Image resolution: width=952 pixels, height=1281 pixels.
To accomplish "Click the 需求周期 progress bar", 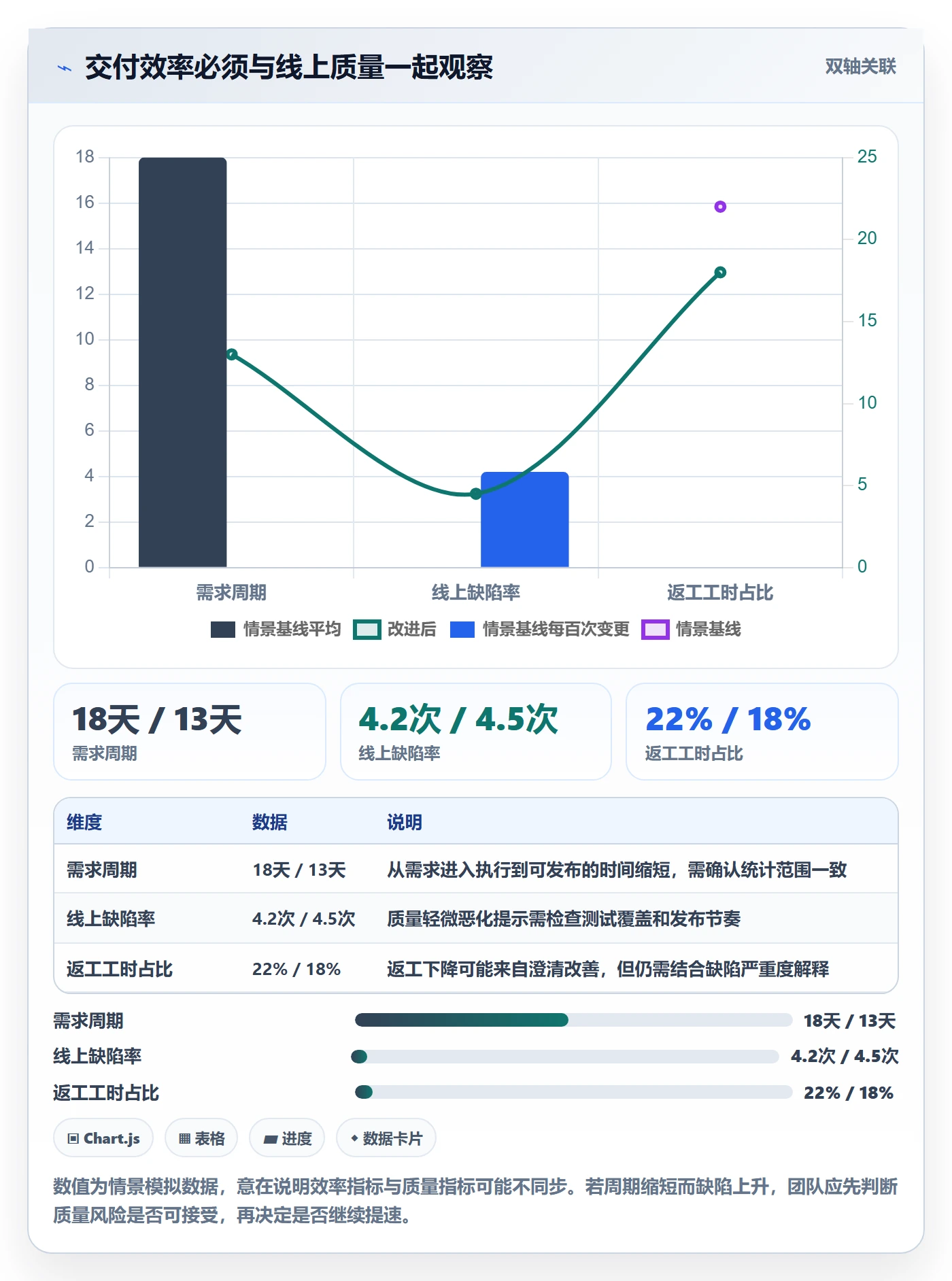I will (574, 1020).
